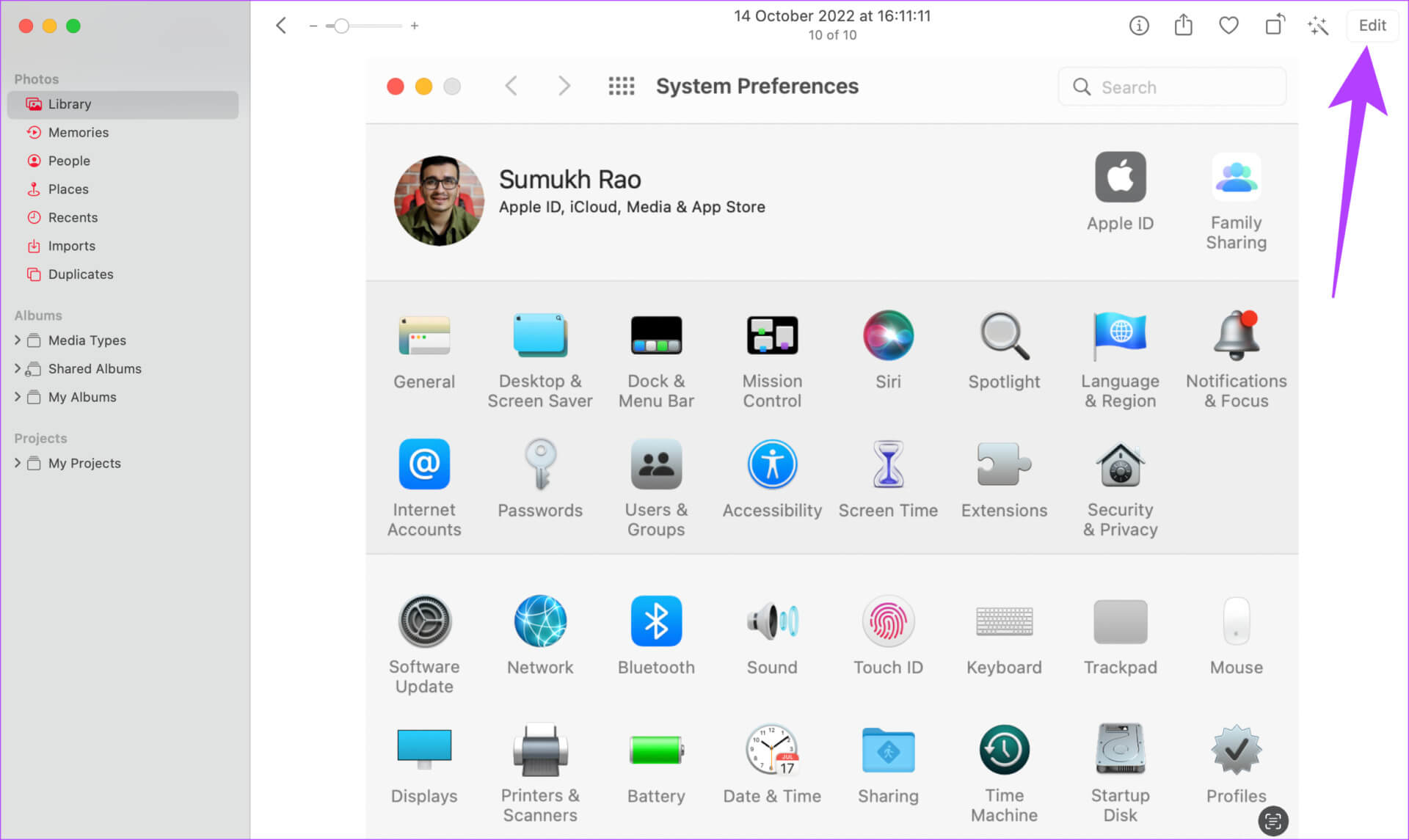Image resolution: width=1409 pixels, height=840 pixels.
Task: Click the zoom slider knob
Action: 341,26
